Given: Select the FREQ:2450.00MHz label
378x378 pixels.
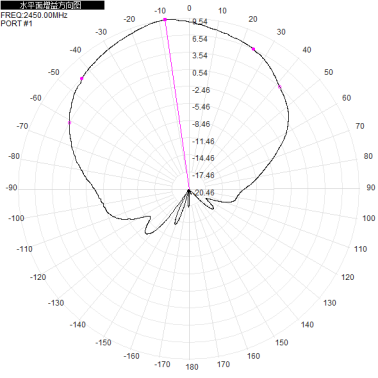Looking at the screenshot, I should pos(34,15).
